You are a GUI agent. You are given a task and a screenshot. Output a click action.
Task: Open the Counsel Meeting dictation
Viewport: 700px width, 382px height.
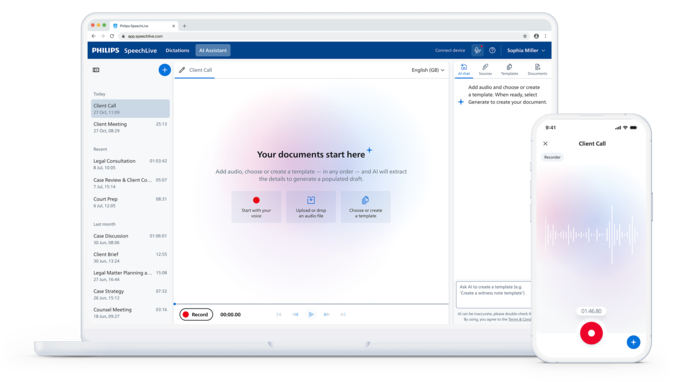click(130, 312)
